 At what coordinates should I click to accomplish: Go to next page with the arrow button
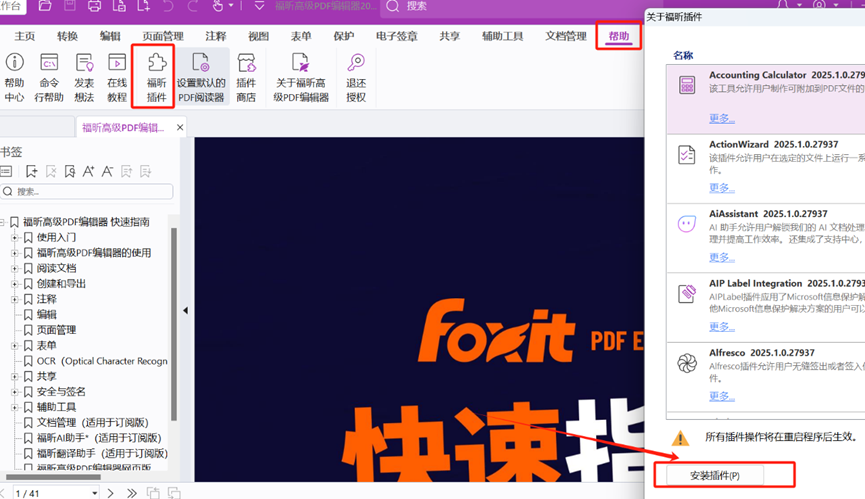(x=110, y=493)
